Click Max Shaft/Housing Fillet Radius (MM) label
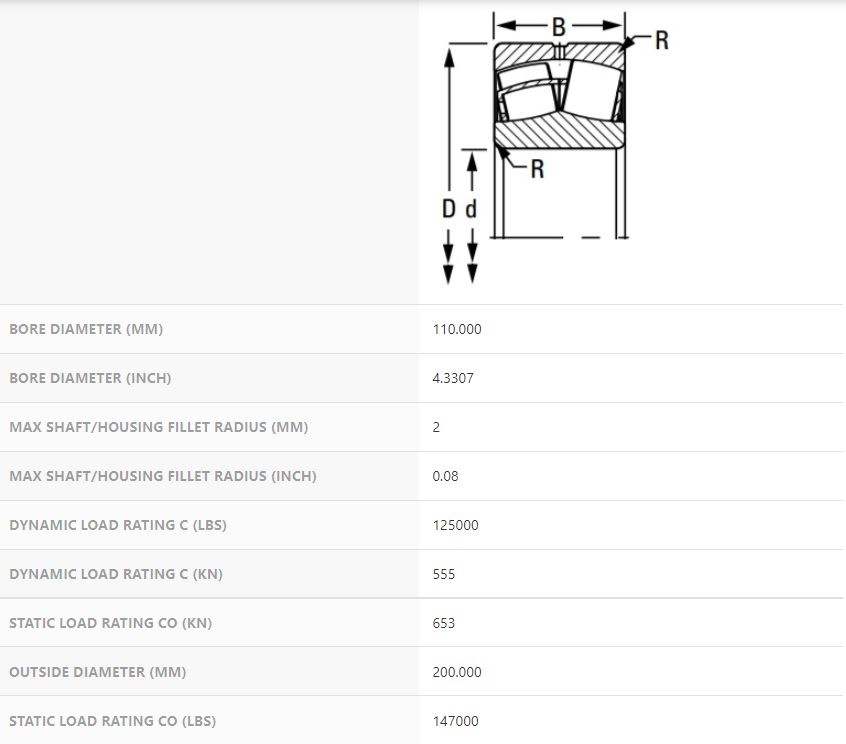This screenshot has height=744, width=846. pos(158,427)
